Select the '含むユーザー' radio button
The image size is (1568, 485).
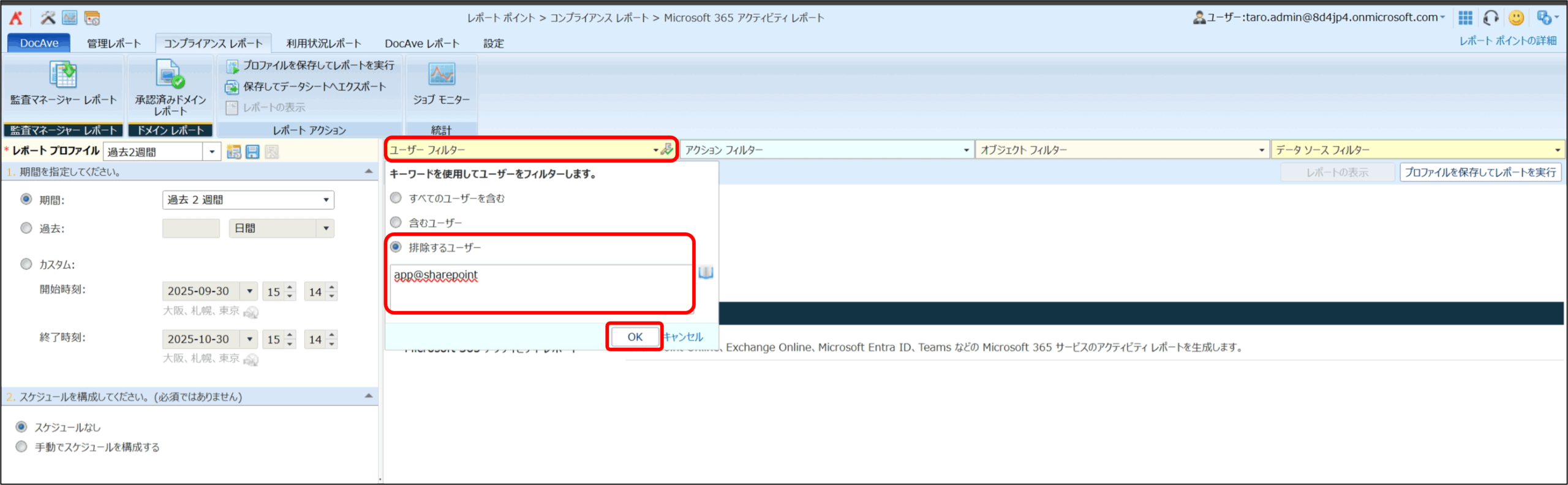coord(396,222)
